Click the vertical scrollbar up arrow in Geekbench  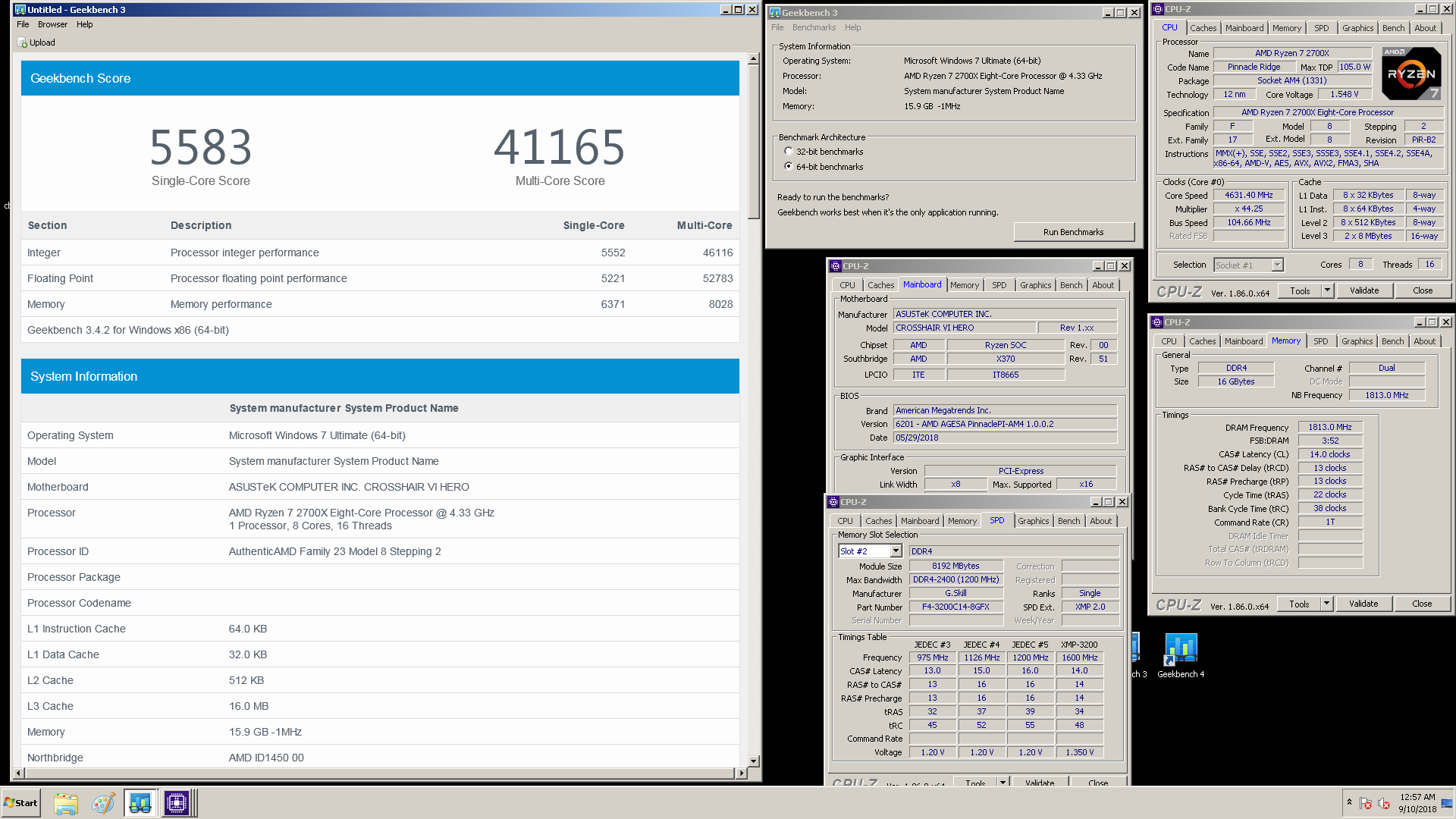point(753,58)
